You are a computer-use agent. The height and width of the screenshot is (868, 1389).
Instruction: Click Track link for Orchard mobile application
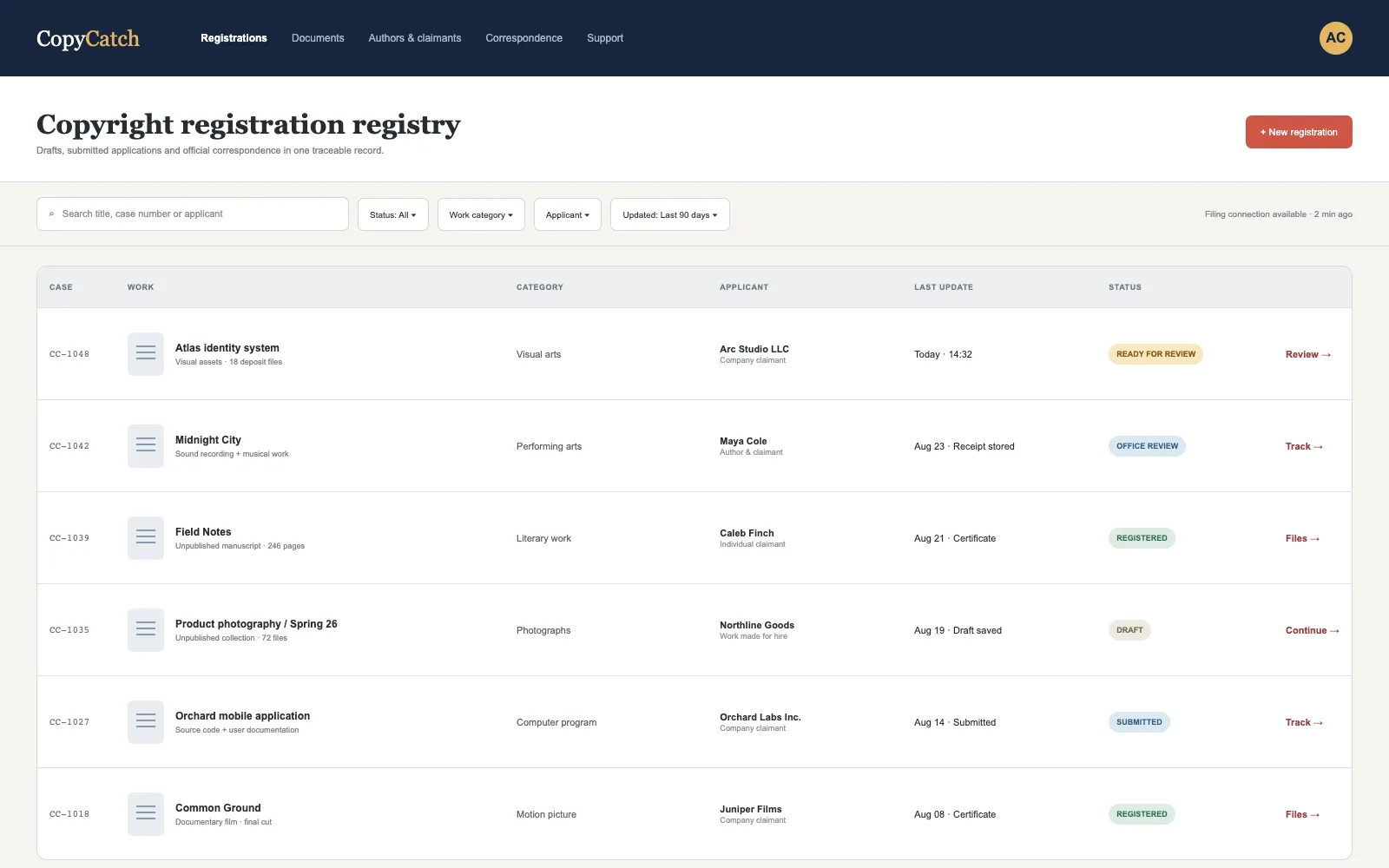pos(1304,722)
